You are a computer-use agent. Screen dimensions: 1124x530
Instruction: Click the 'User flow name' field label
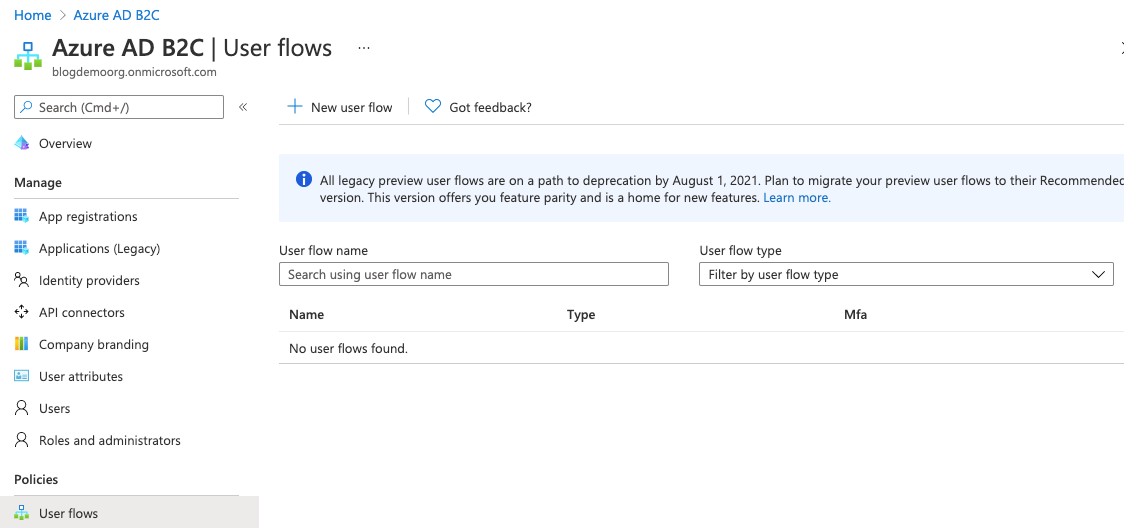point(323,250)
